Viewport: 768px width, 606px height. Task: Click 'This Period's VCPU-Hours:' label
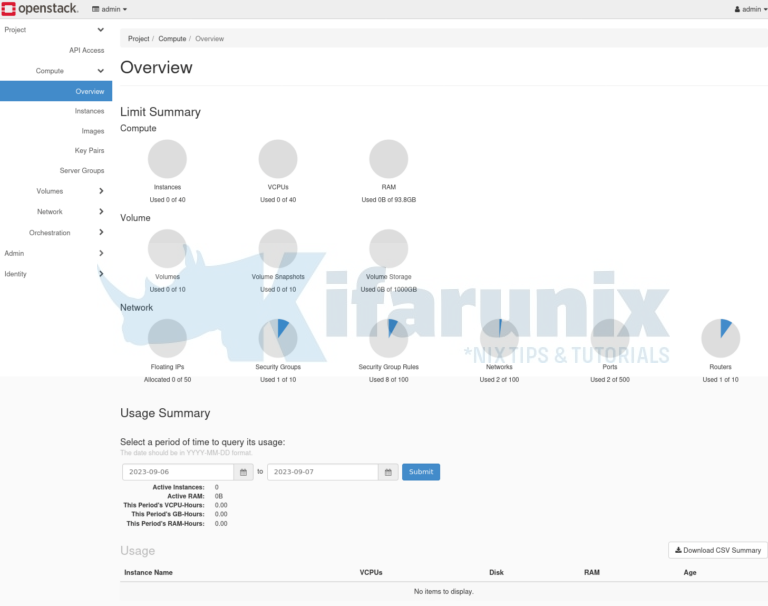click(164, 505)
